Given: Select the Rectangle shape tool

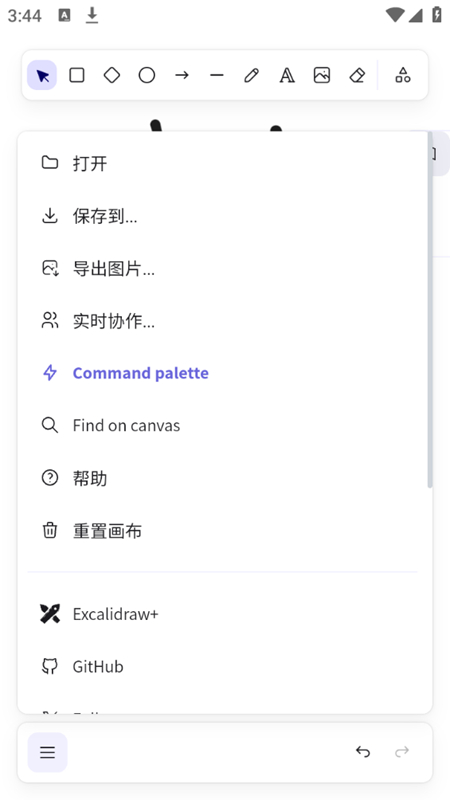Looking at the screenshot, I should point(77,76).
